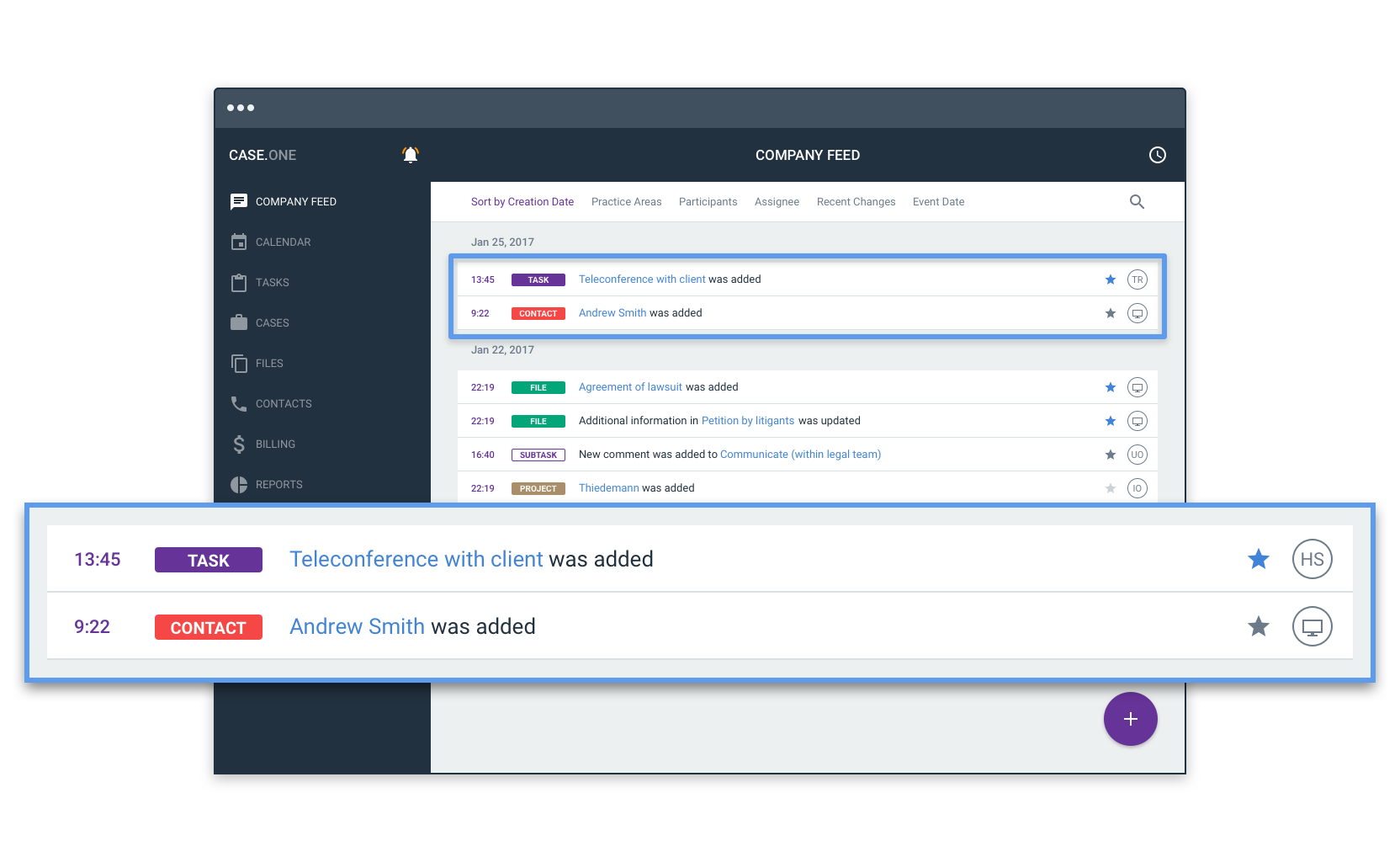Click the HS user avatar
Screen dimensions: 1400x862
[1312, 560]
